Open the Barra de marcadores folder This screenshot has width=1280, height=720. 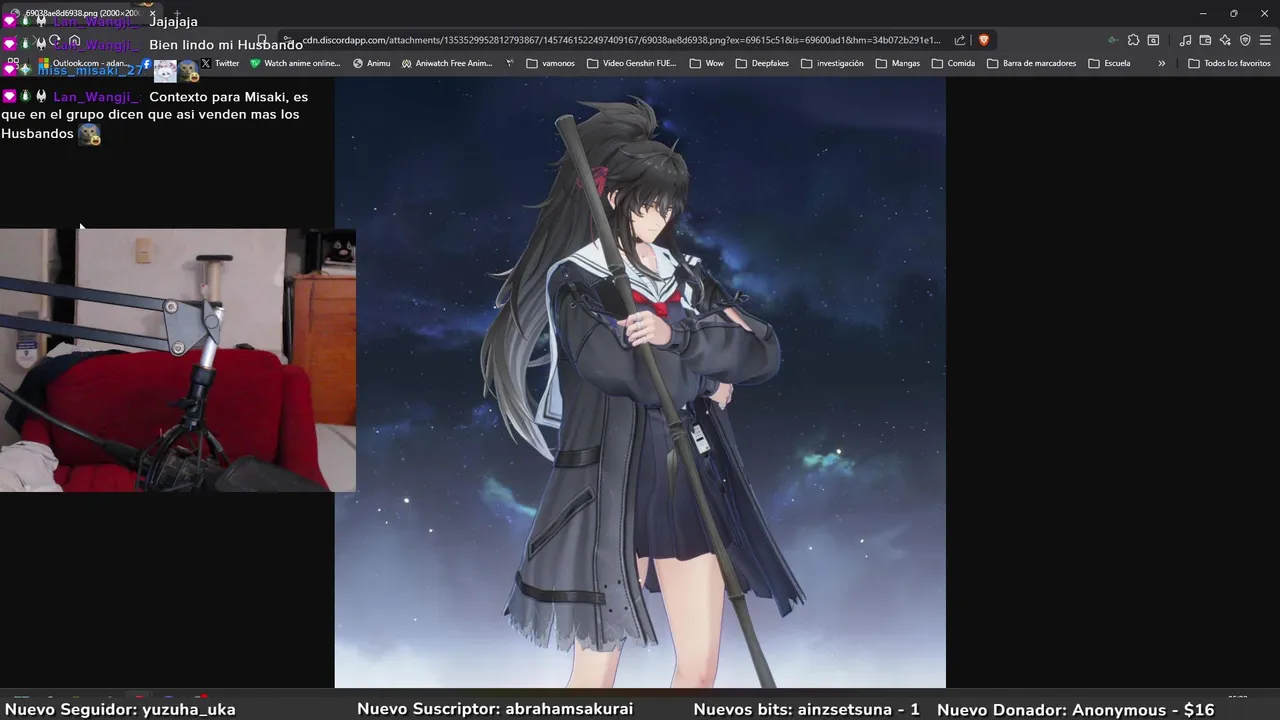click(1031, 63)
